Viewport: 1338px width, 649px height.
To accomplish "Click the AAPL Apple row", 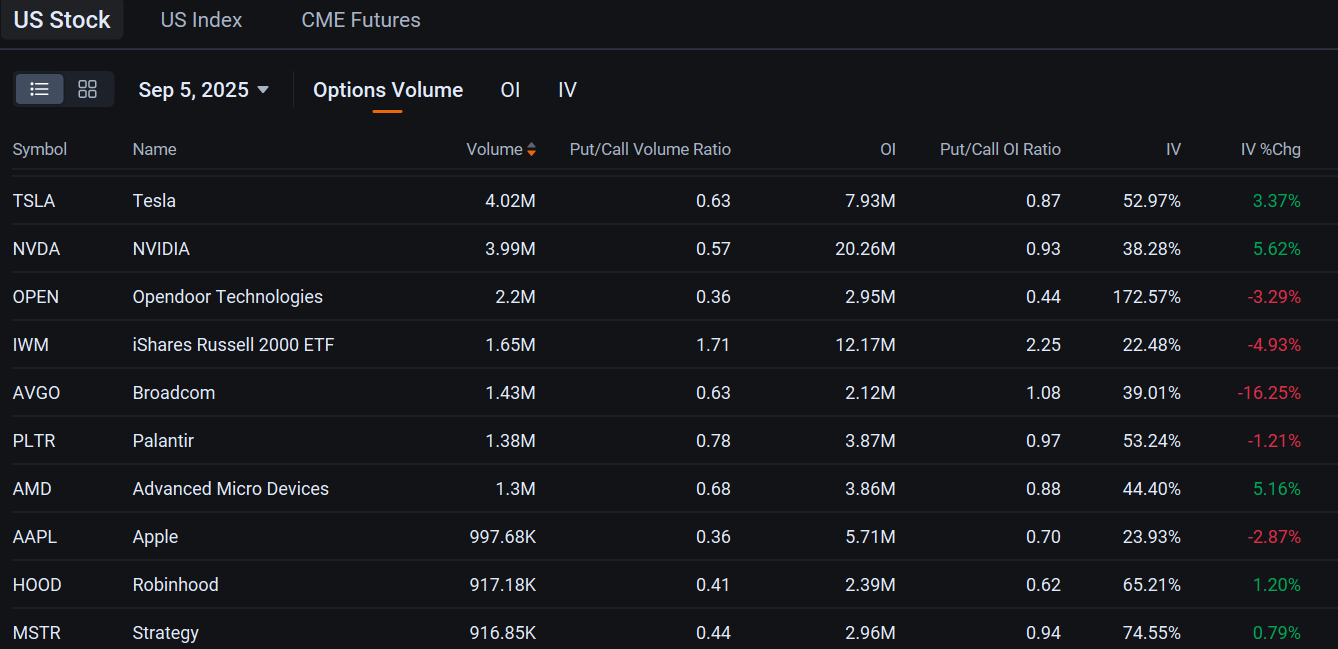I will tap(154, 536).
